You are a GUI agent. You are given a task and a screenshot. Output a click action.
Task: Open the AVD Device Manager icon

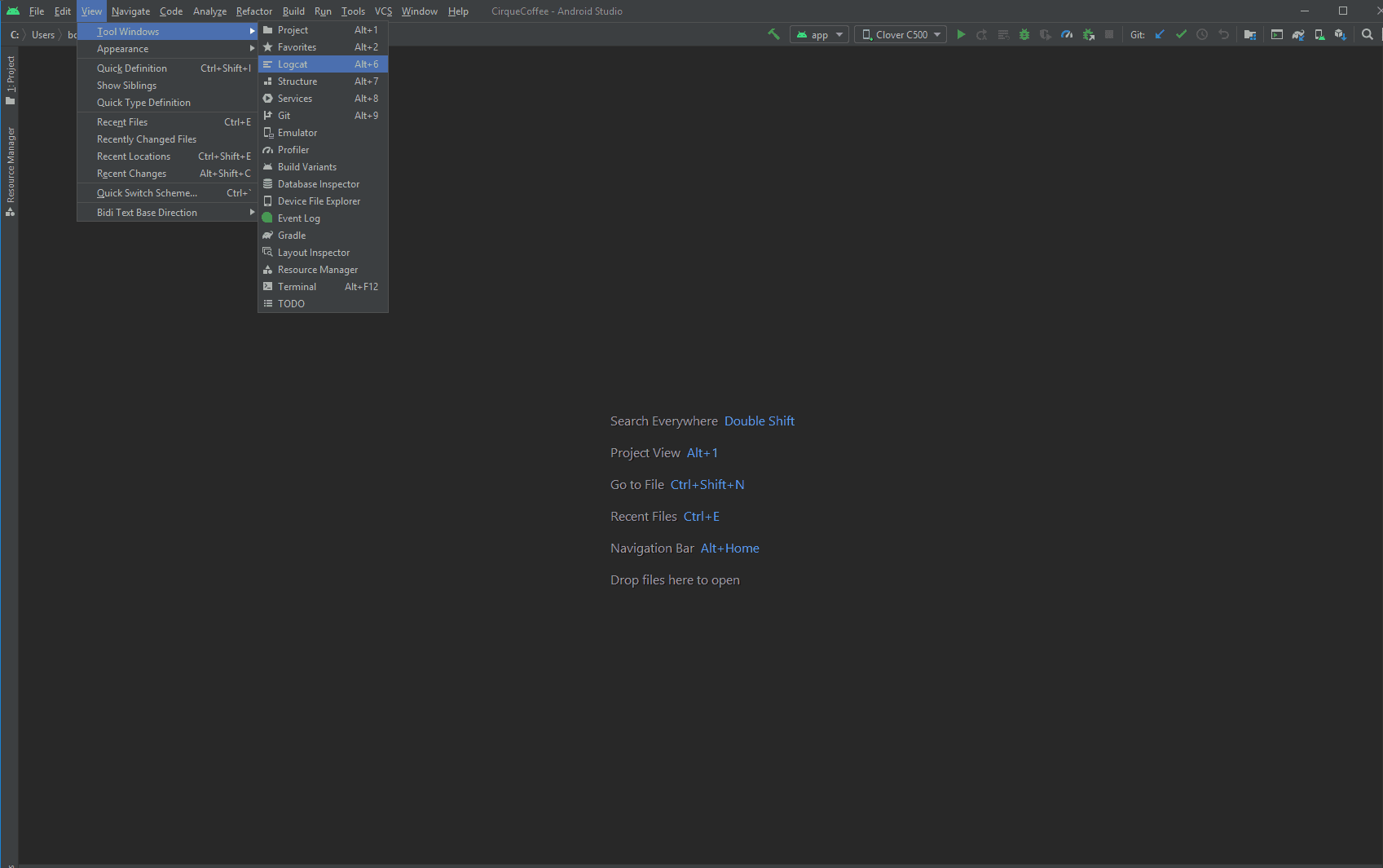click(1319, 34)
